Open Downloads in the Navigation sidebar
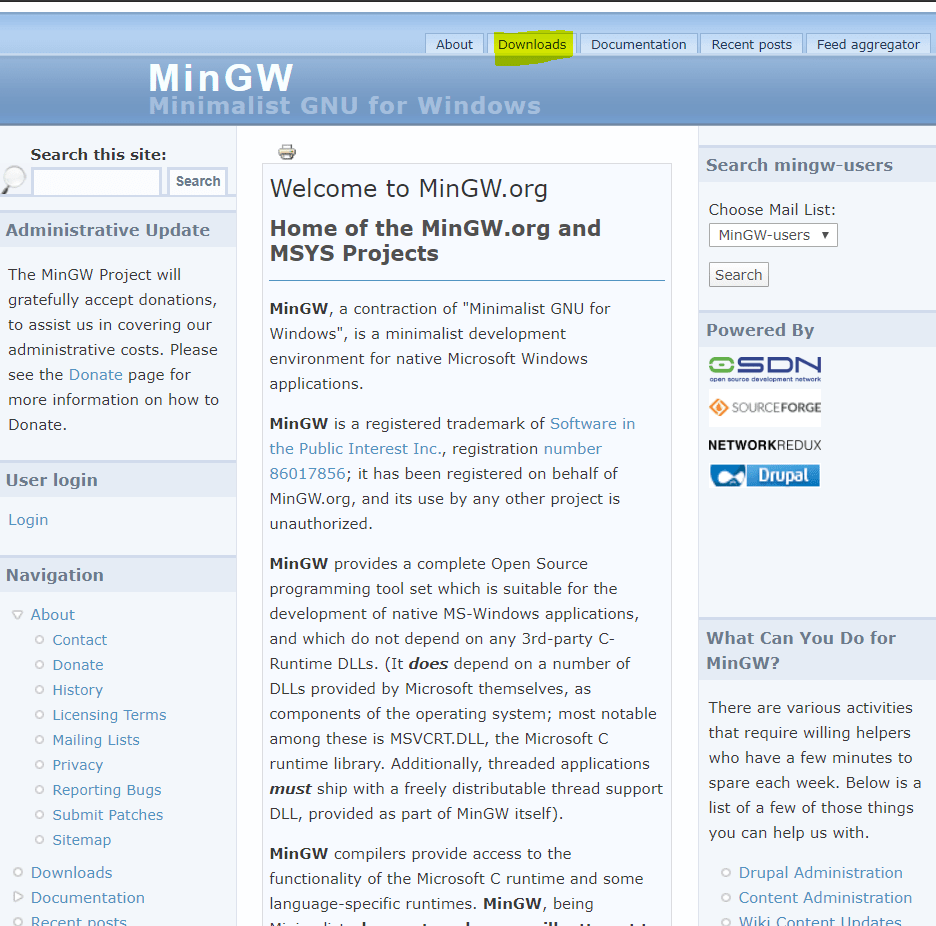 (72, 873)
